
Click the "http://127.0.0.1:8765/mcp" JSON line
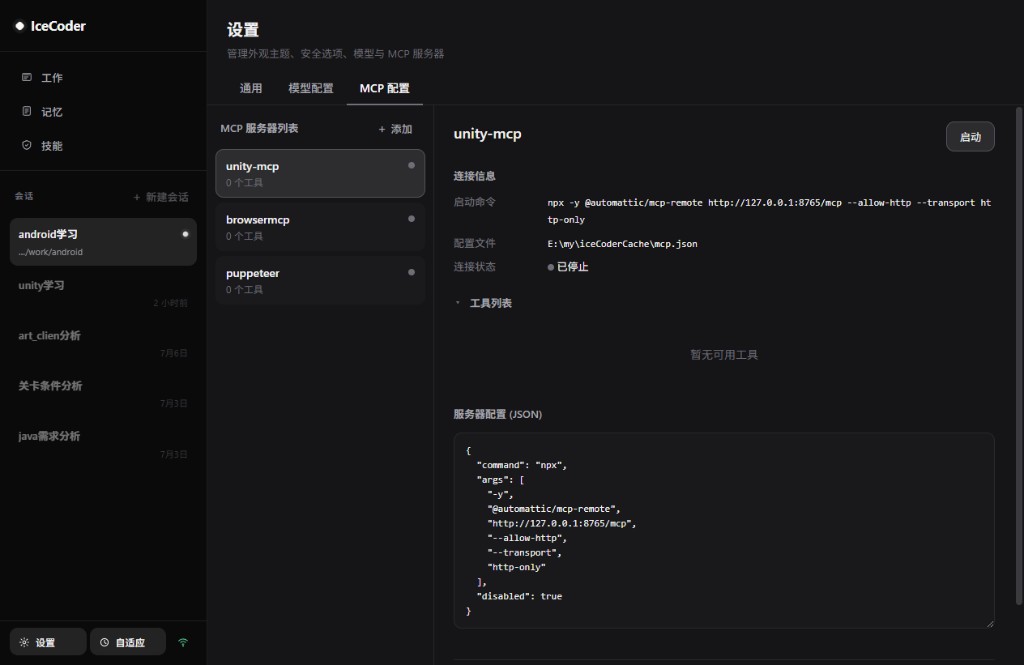[x=562, y=523]
